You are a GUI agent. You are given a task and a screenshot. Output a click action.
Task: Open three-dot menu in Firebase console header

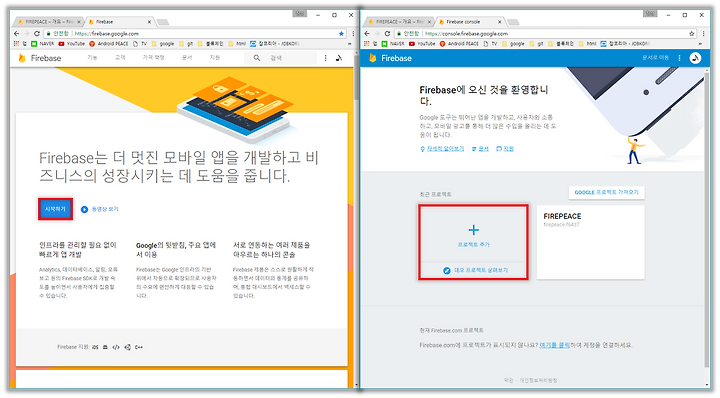click(x=680, y=58)
